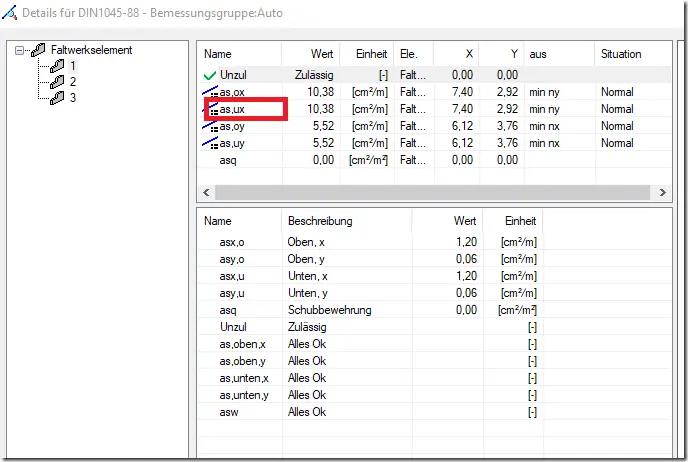This screenshot has width=688, height=462.
Task: Click the upper Einheit column header
Action: tap(367, 54)
